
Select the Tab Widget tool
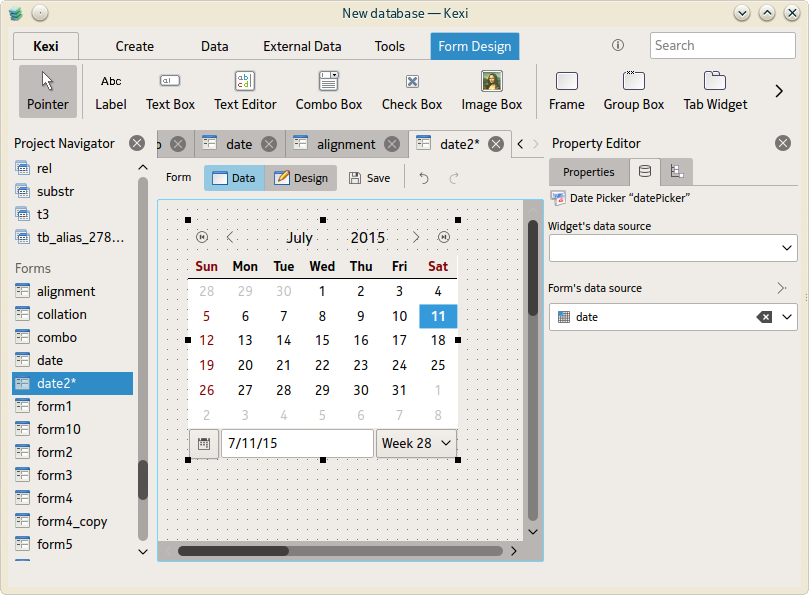click(x=715, y=91)
